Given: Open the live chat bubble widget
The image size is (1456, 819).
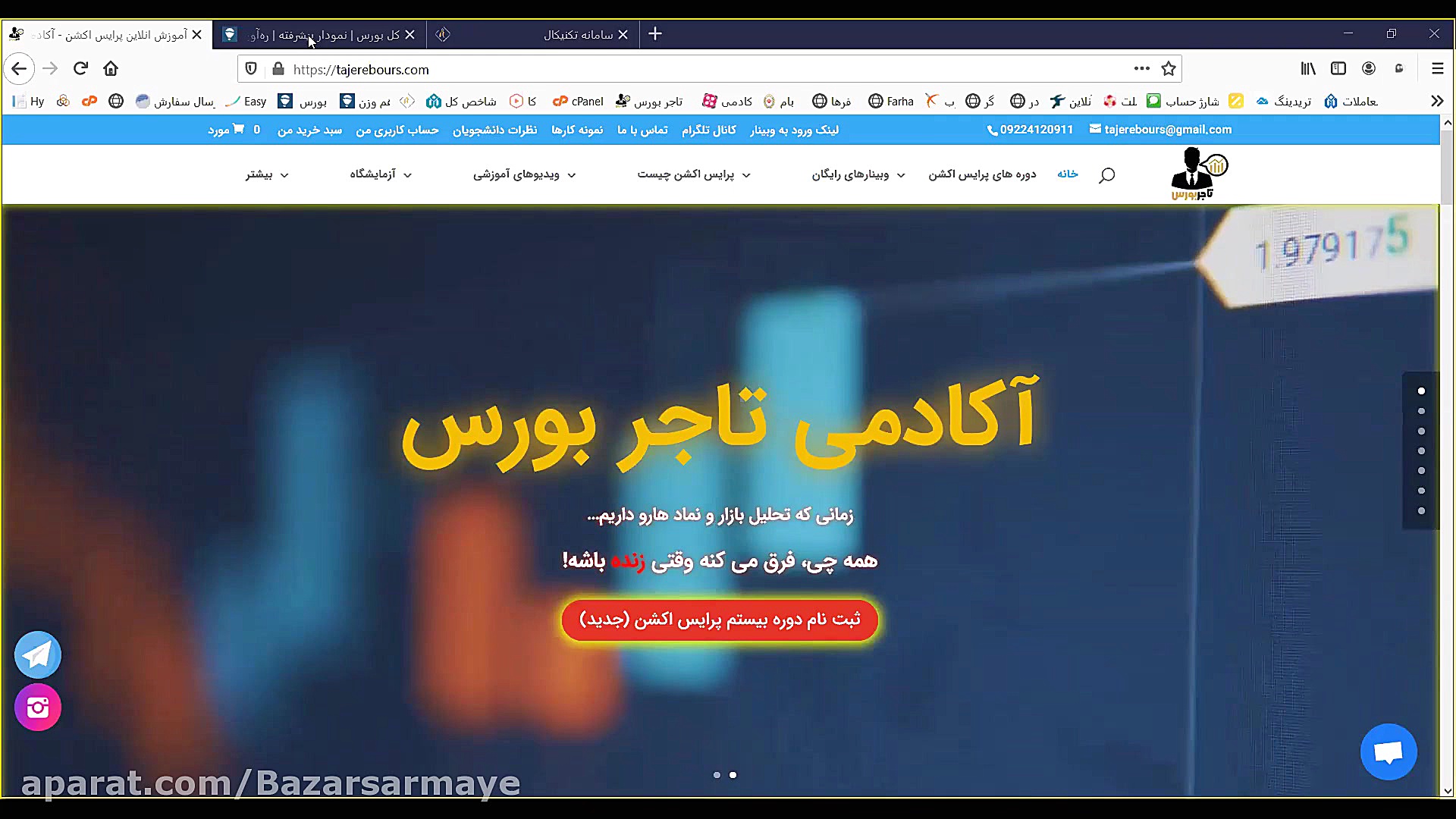Looking at the screenshot, I should pyautogui.click(x=1389, y=752).
